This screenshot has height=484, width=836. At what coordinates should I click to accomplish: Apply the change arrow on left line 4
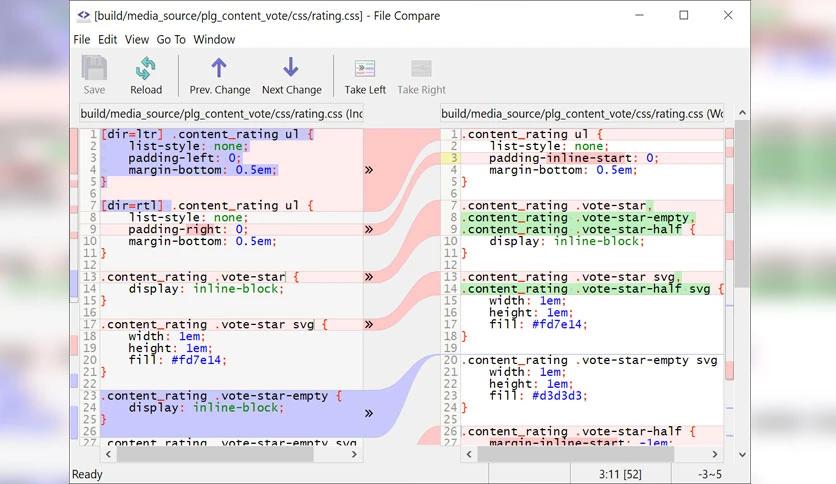point(369,170)
